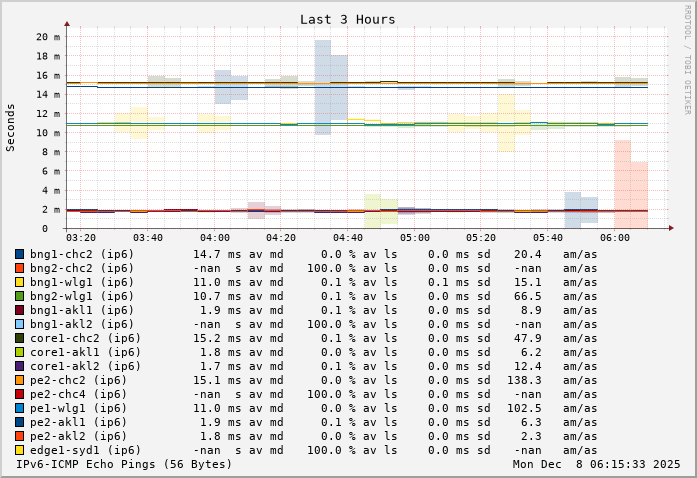Click the bng1-akl2 light blue swatch
Image resolution: width=697 pixels, height=478 pixels.
tap(19, 324)
